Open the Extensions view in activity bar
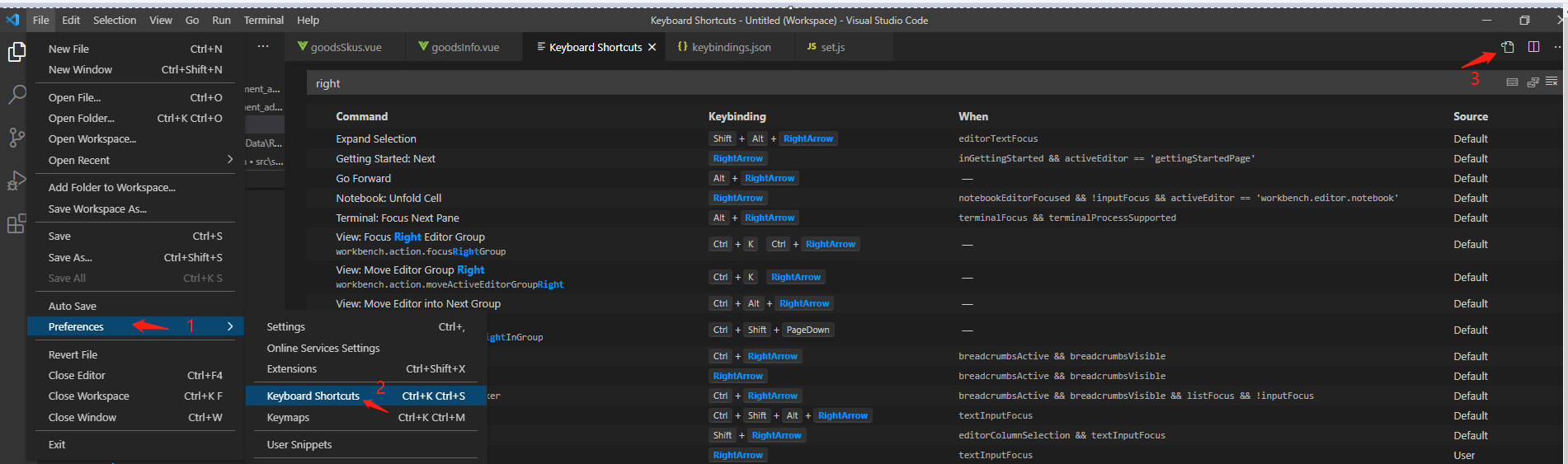This screenshot has height=464, width=1568. tap(16, 223)
